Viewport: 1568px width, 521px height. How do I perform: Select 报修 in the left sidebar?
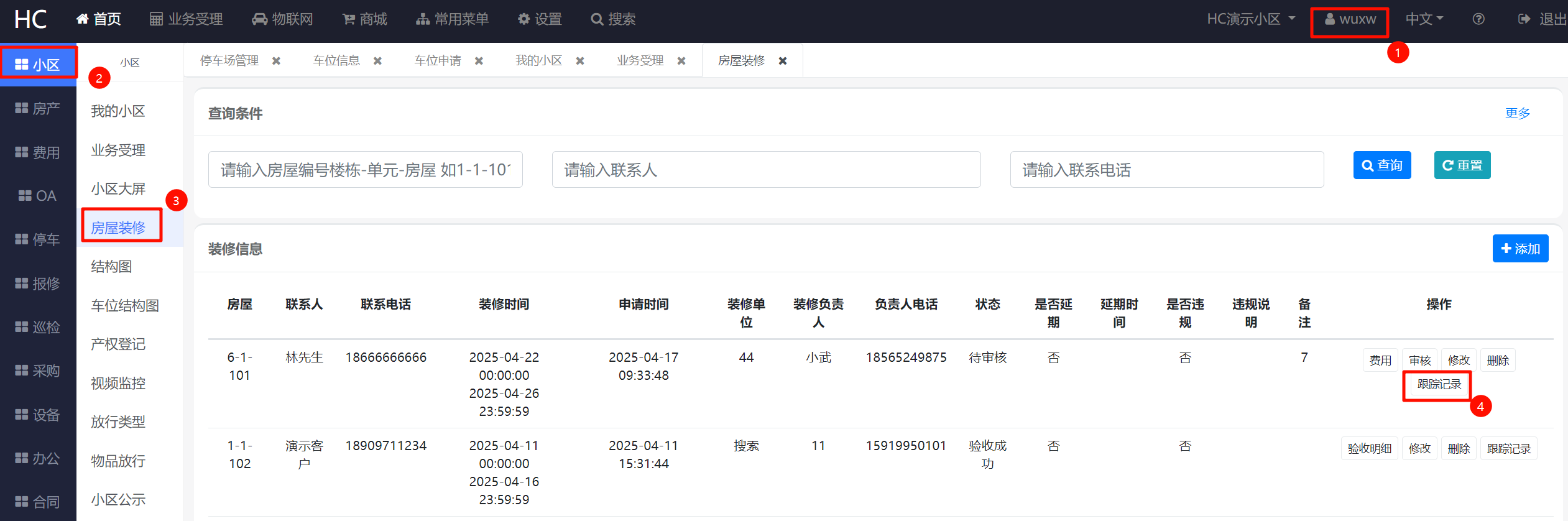pos(38,284)
